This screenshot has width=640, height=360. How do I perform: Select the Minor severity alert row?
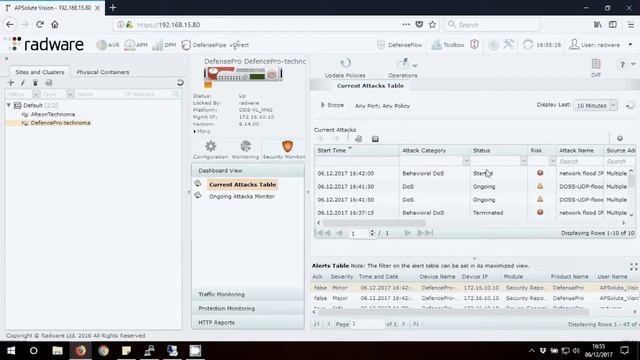(475, 288)
